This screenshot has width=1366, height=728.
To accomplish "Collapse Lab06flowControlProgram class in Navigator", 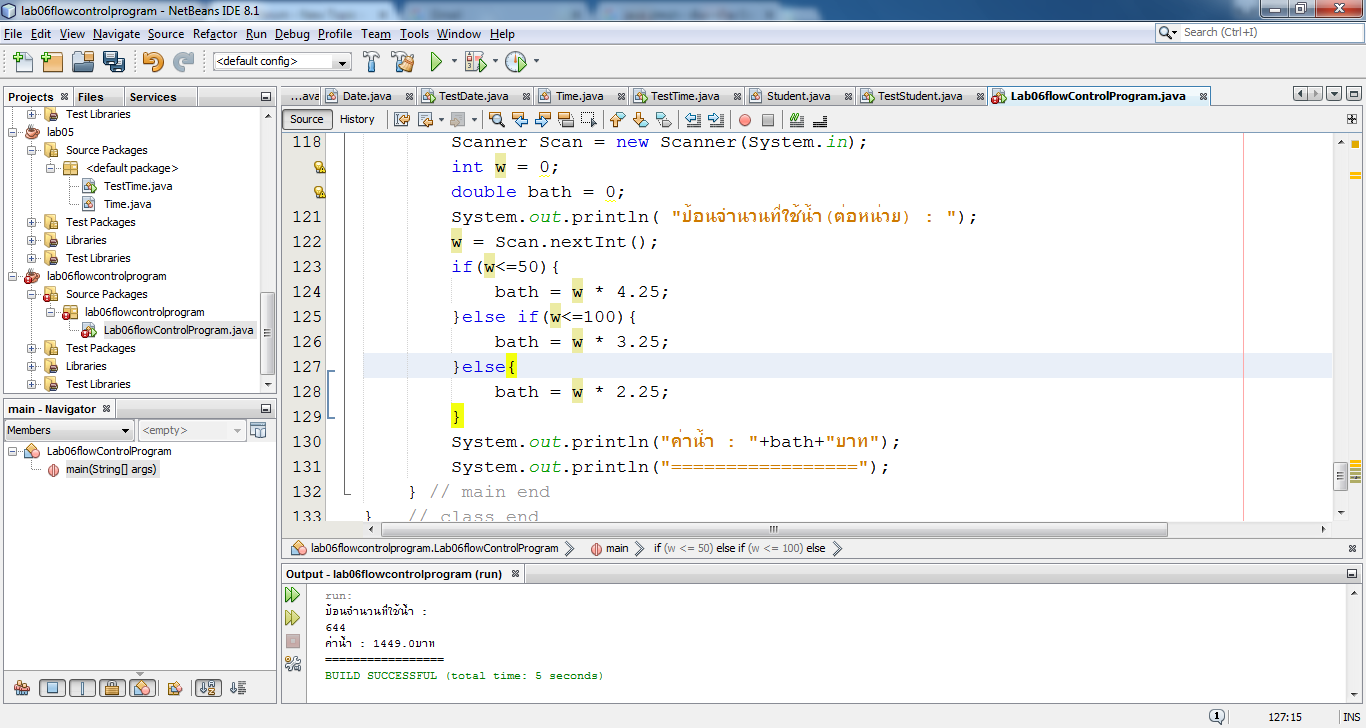I will [x=14, y=451].
